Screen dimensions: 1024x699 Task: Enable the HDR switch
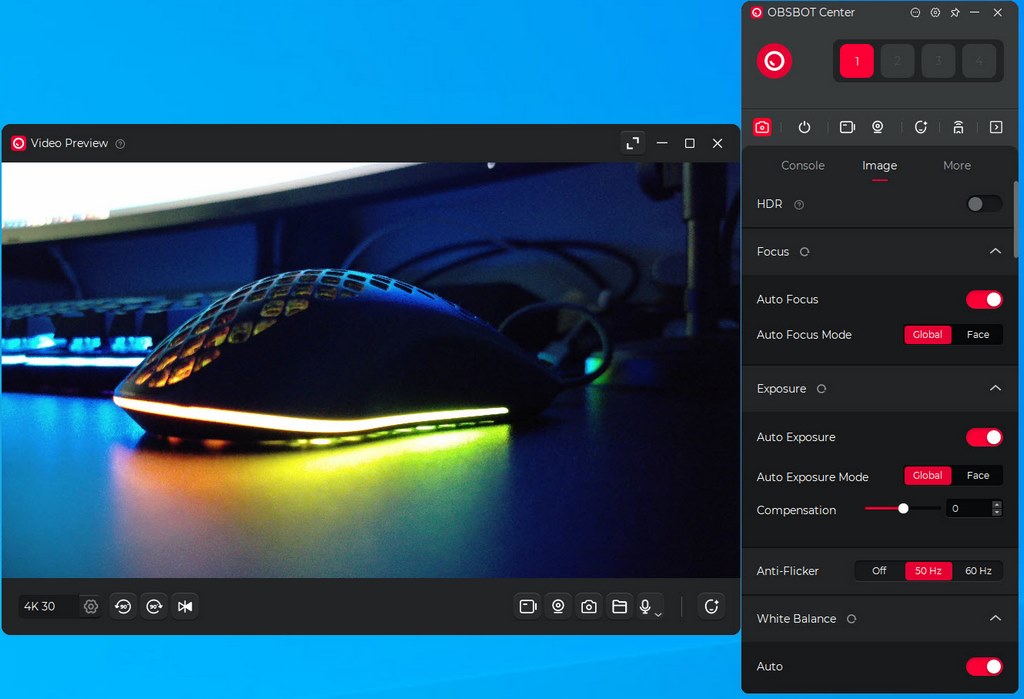point(984,204)
